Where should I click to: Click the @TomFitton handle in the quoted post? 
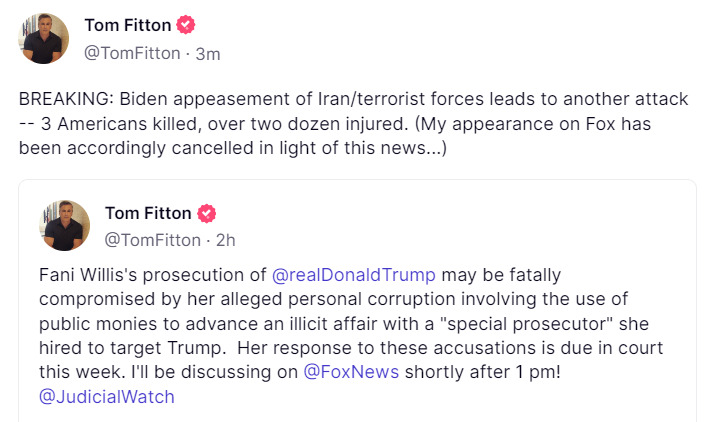(x=153, y=240)
